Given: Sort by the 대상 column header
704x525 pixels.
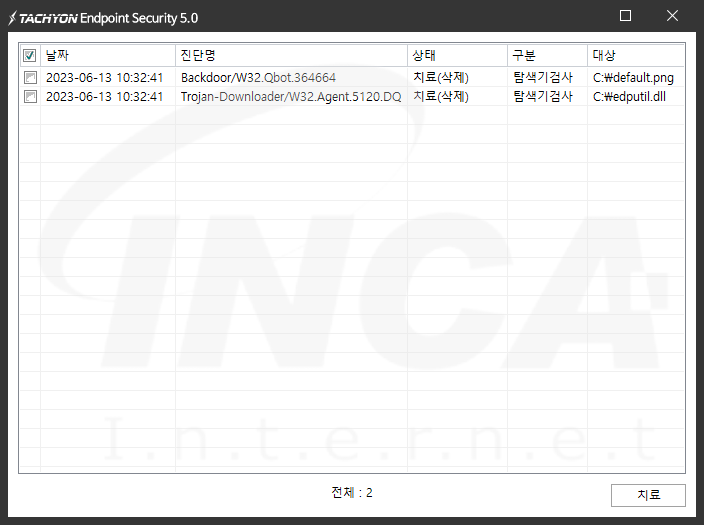Looking at the screenshot, I should click(636, 56).
